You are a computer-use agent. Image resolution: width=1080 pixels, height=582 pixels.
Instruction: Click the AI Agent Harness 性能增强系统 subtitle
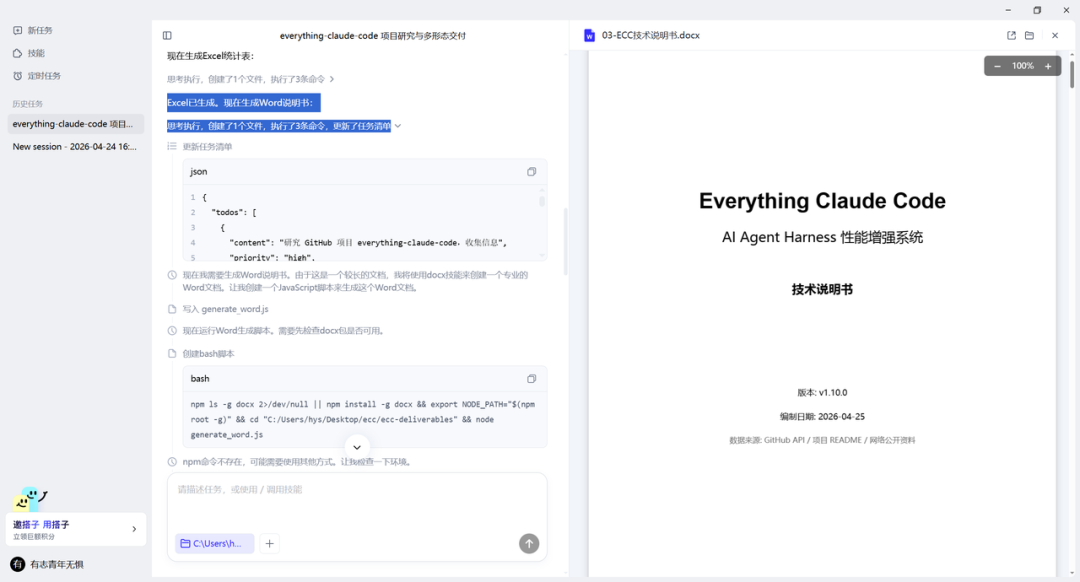[x=822, y=238]
